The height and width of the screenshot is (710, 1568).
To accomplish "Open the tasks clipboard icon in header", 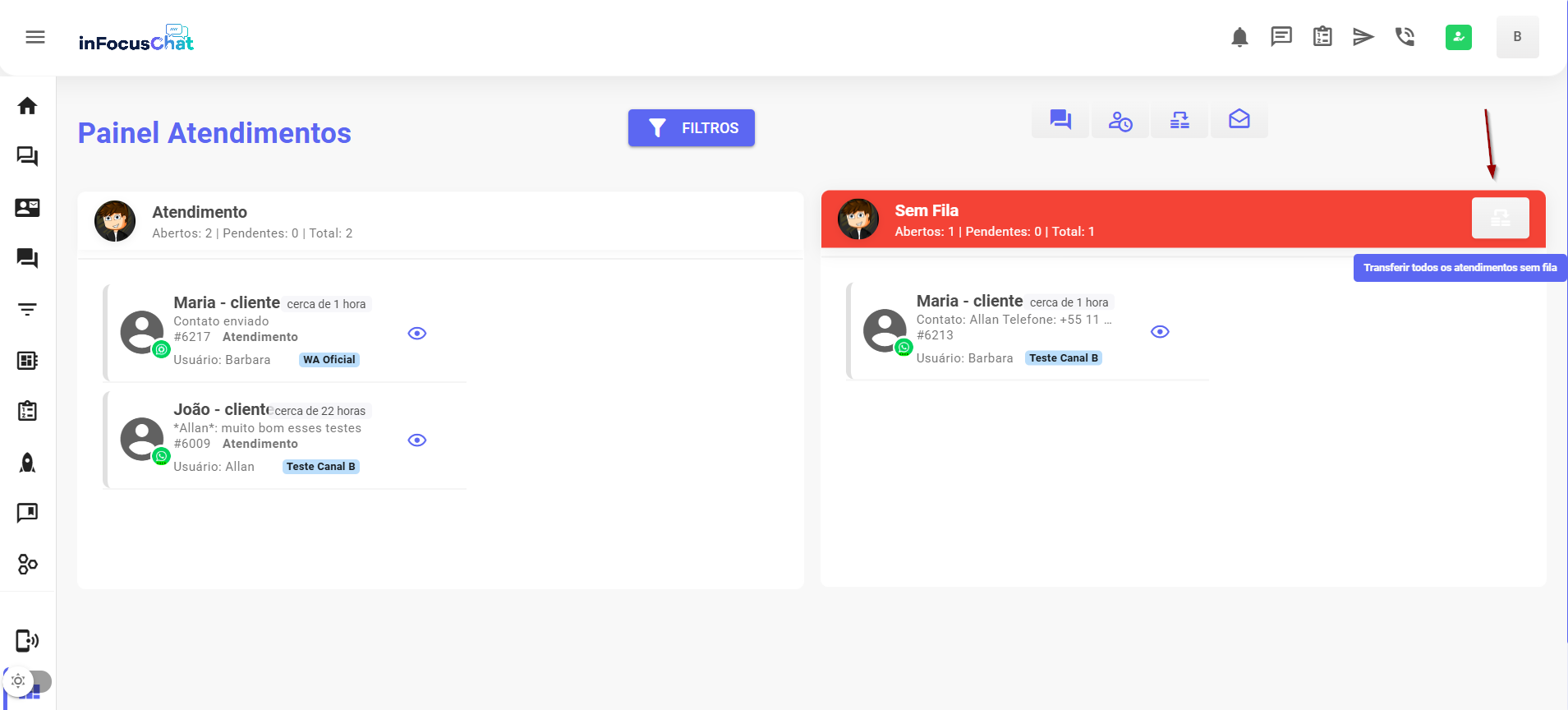I will coord(1322,37).
